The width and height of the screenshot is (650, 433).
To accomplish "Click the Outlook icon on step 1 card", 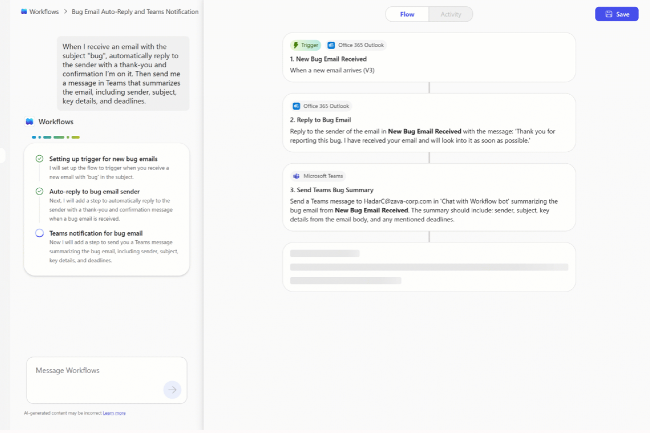I will [x=331, y=45].
